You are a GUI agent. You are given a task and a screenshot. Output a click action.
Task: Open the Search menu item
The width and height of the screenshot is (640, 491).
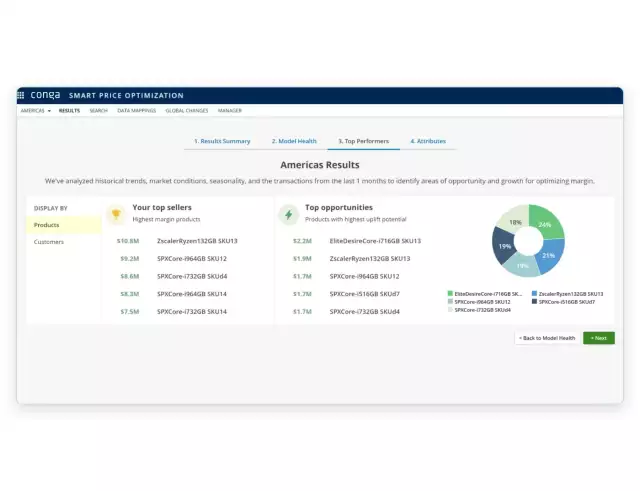coord(99,111)
